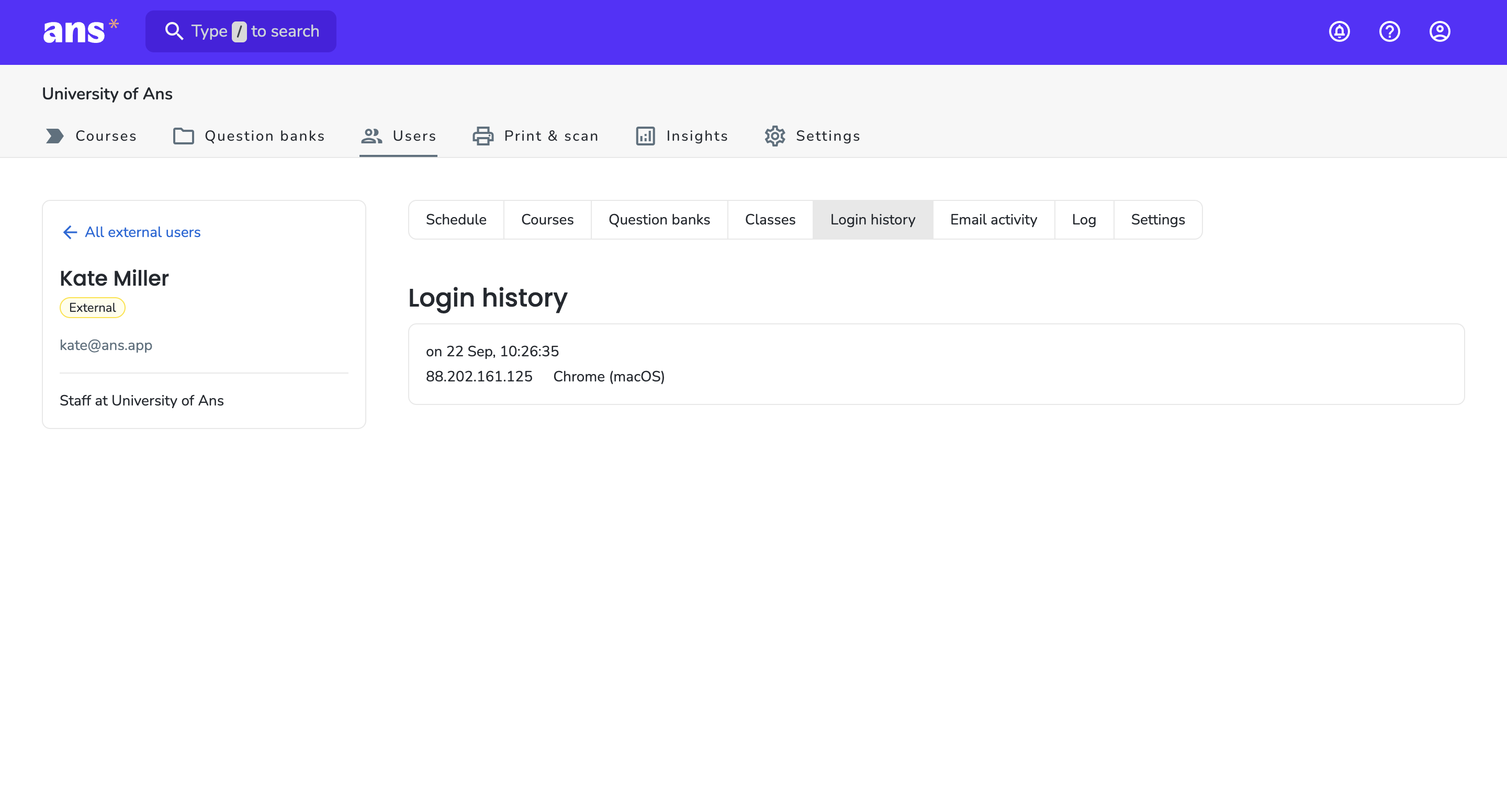Open the Log tab
Viewport: 1507px width, 812px height.
point(1084,219)
